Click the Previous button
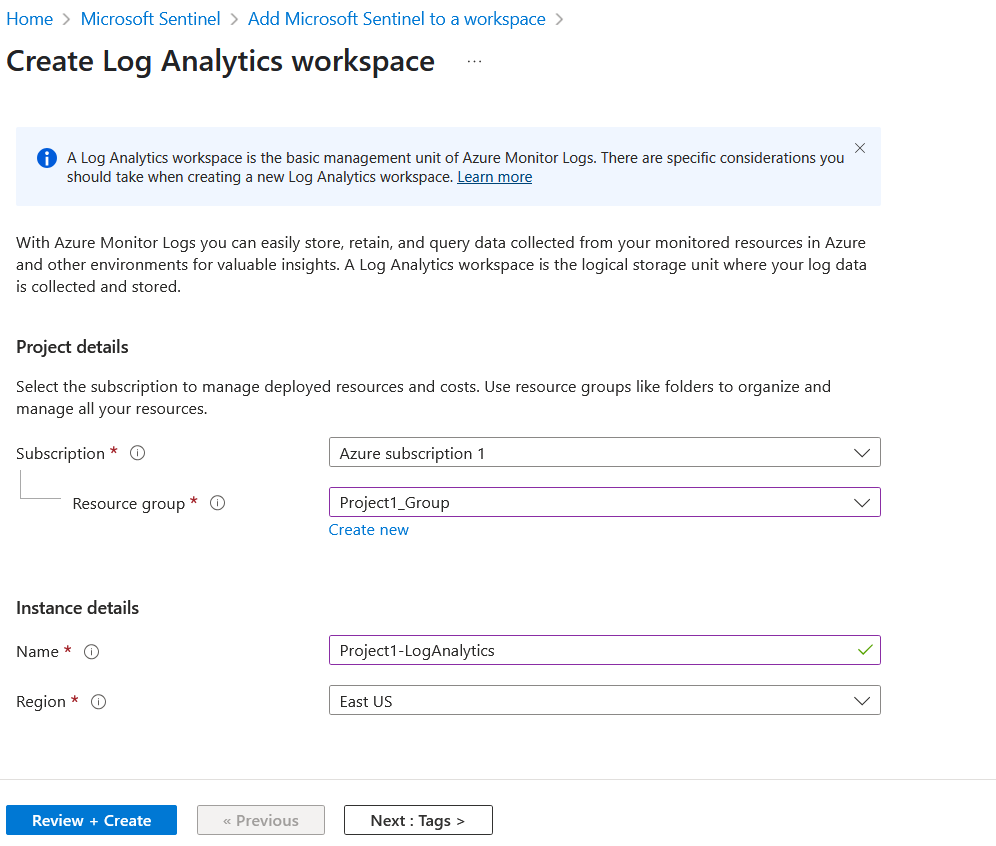This screenshot has height=846, width=996. pyautogui.click(x=261, y=820)
